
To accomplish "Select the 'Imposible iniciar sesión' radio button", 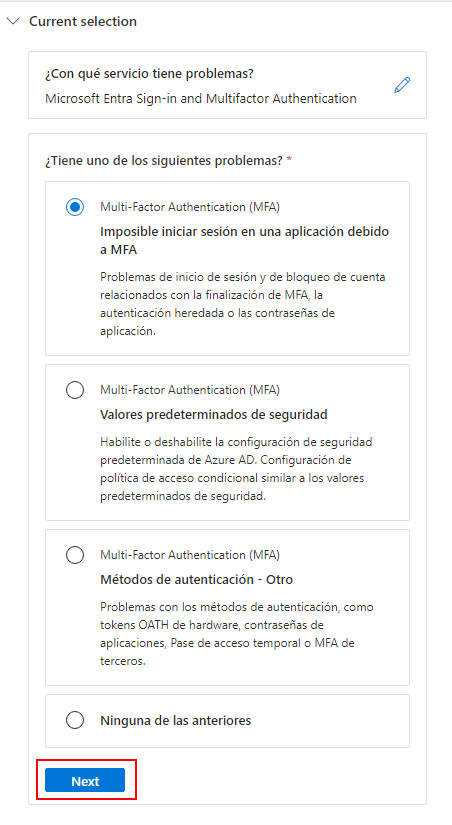I will point(75,207).
